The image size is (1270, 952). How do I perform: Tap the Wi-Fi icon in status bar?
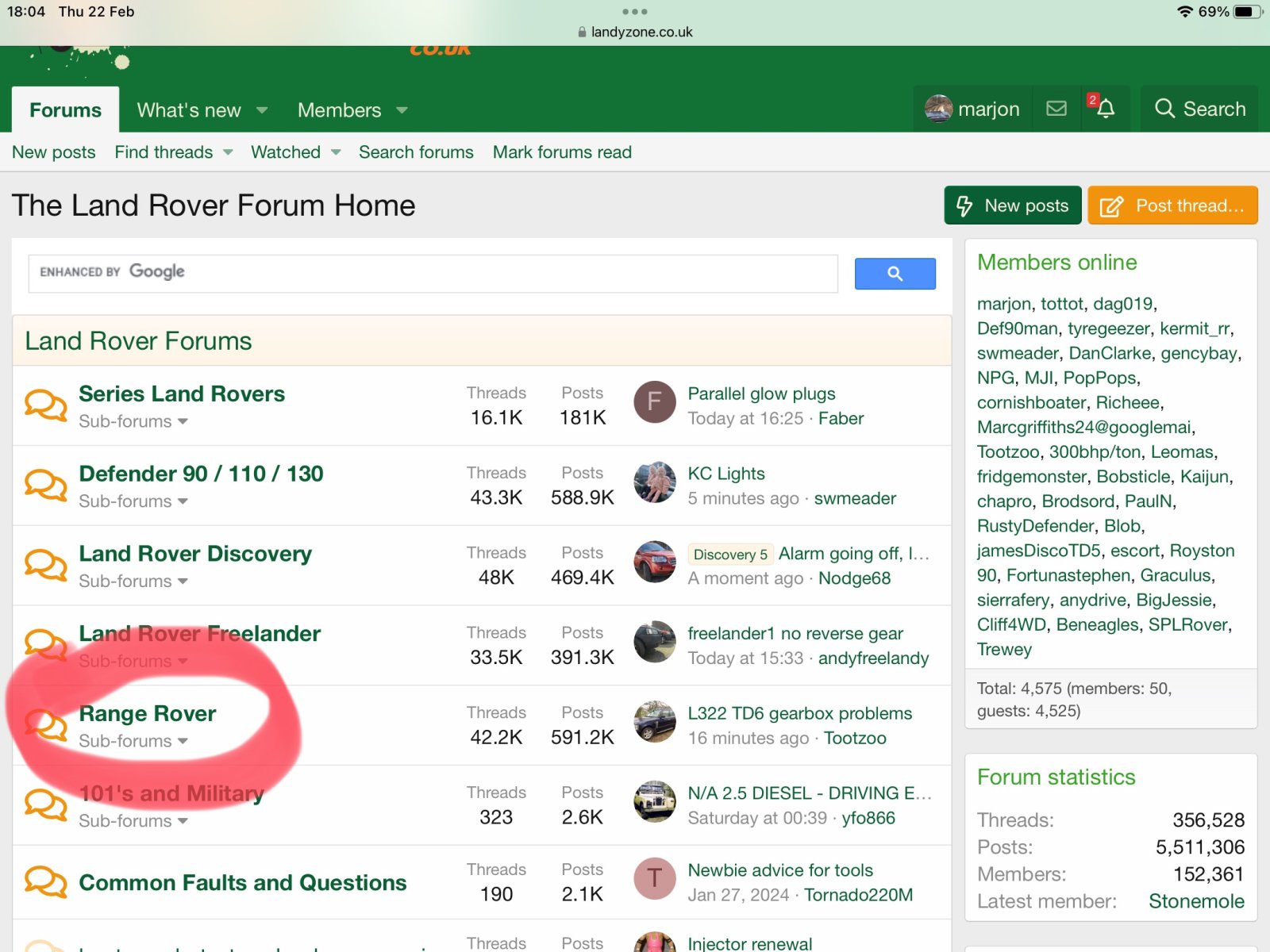tap(1185, 12)
